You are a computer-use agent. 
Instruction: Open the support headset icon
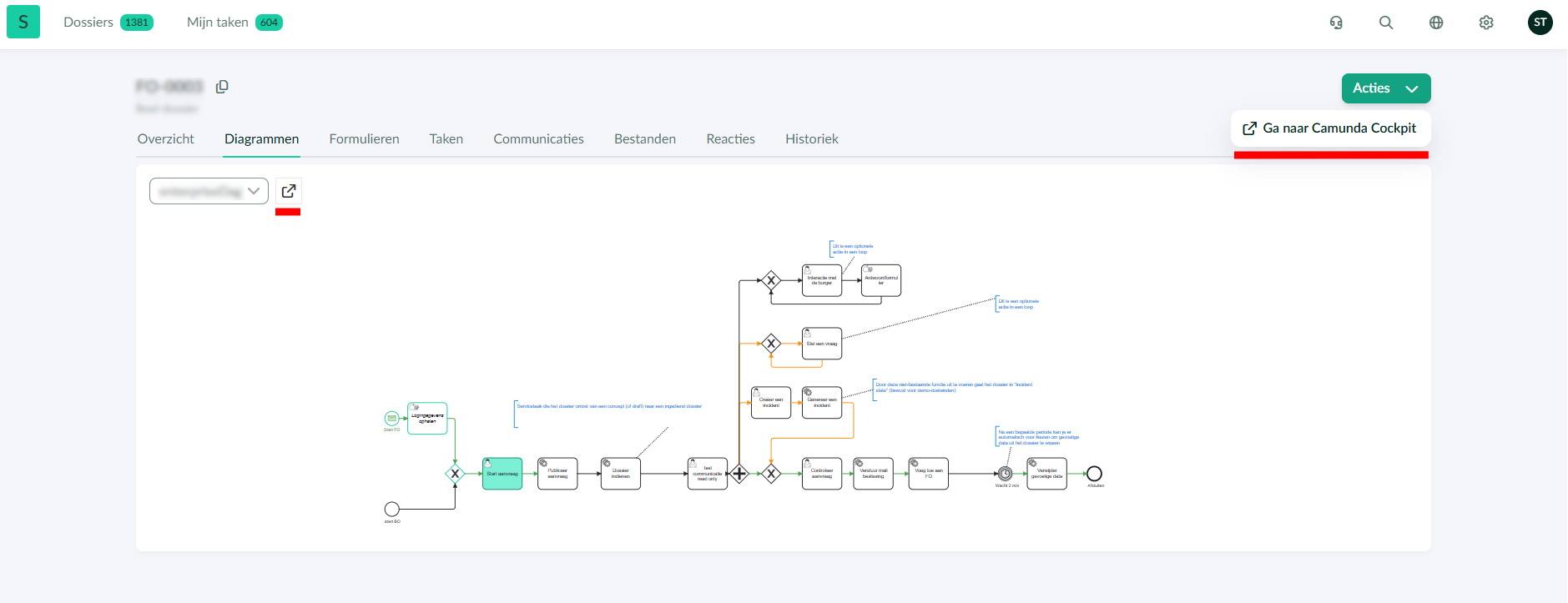click(1336, 23)
